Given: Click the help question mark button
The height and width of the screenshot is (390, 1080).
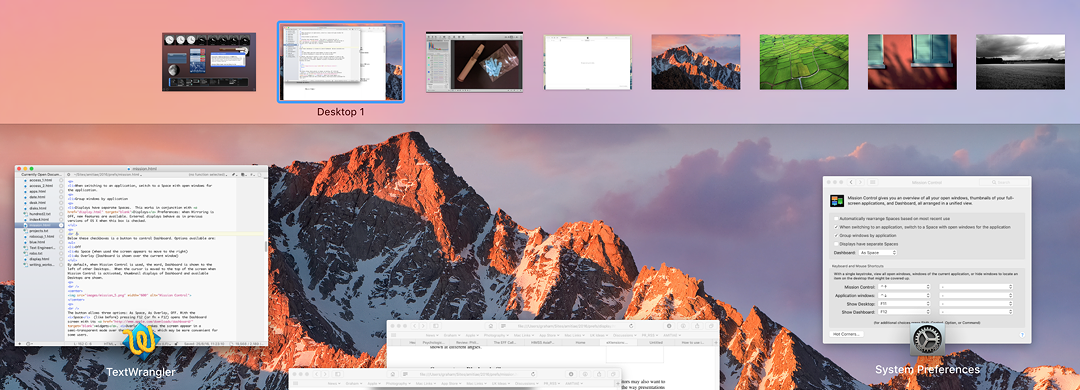Looking at the screenshot, I should coord(1022,334).
